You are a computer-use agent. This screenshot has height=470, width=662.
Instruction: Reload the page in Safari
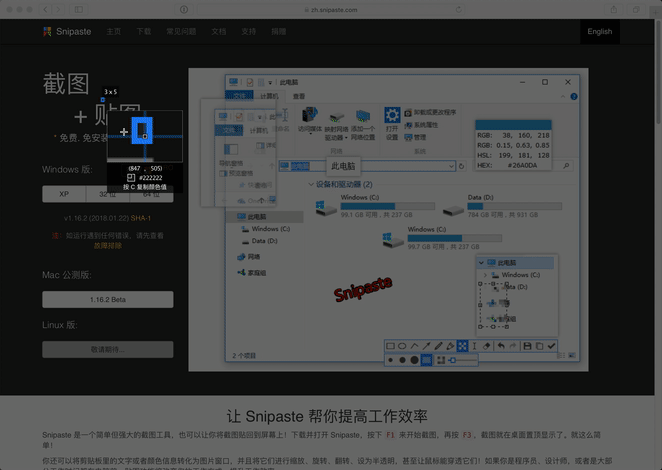pos(459,9)
